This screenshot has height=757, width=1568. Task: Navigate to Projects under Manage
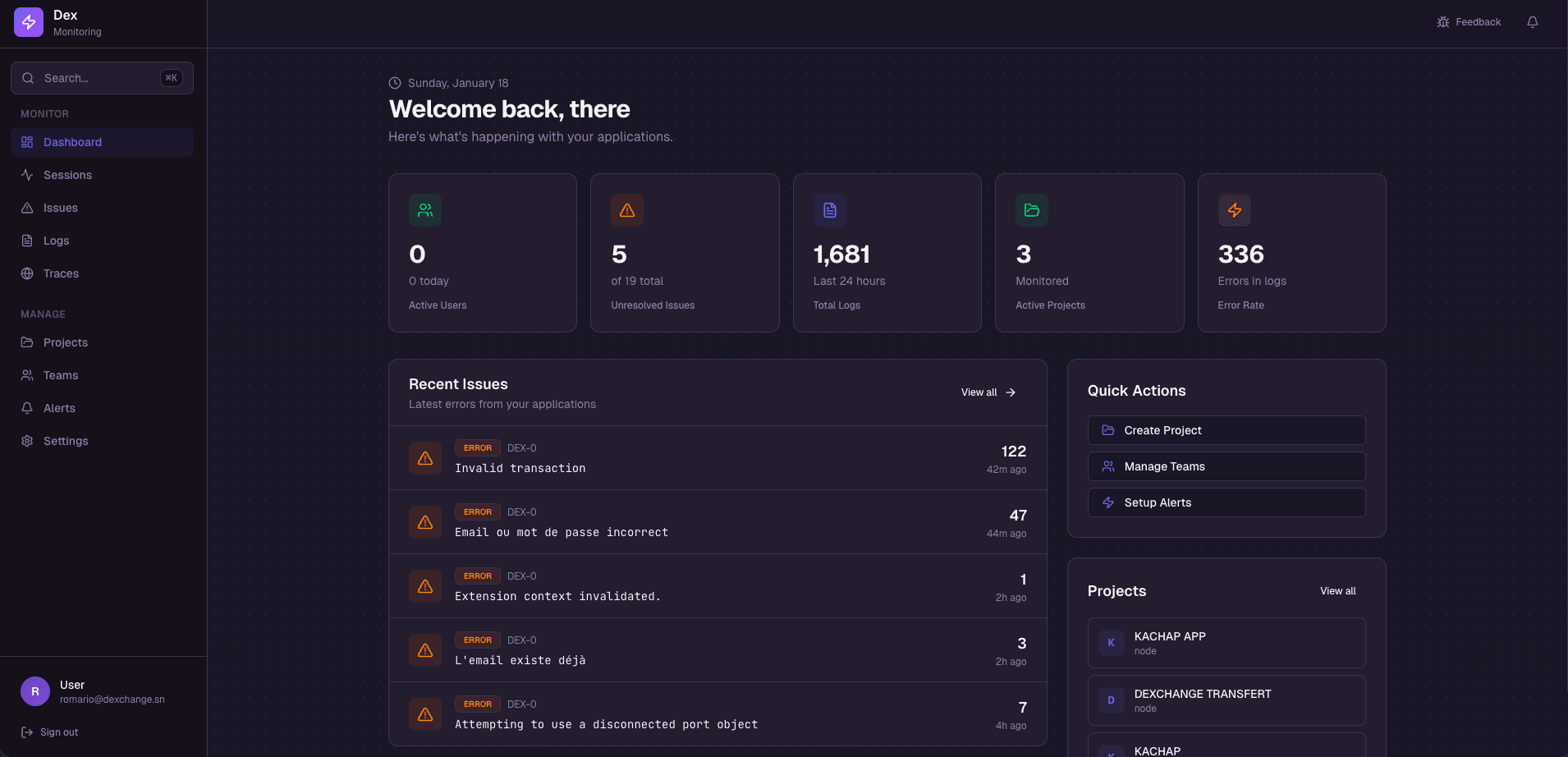66,342
